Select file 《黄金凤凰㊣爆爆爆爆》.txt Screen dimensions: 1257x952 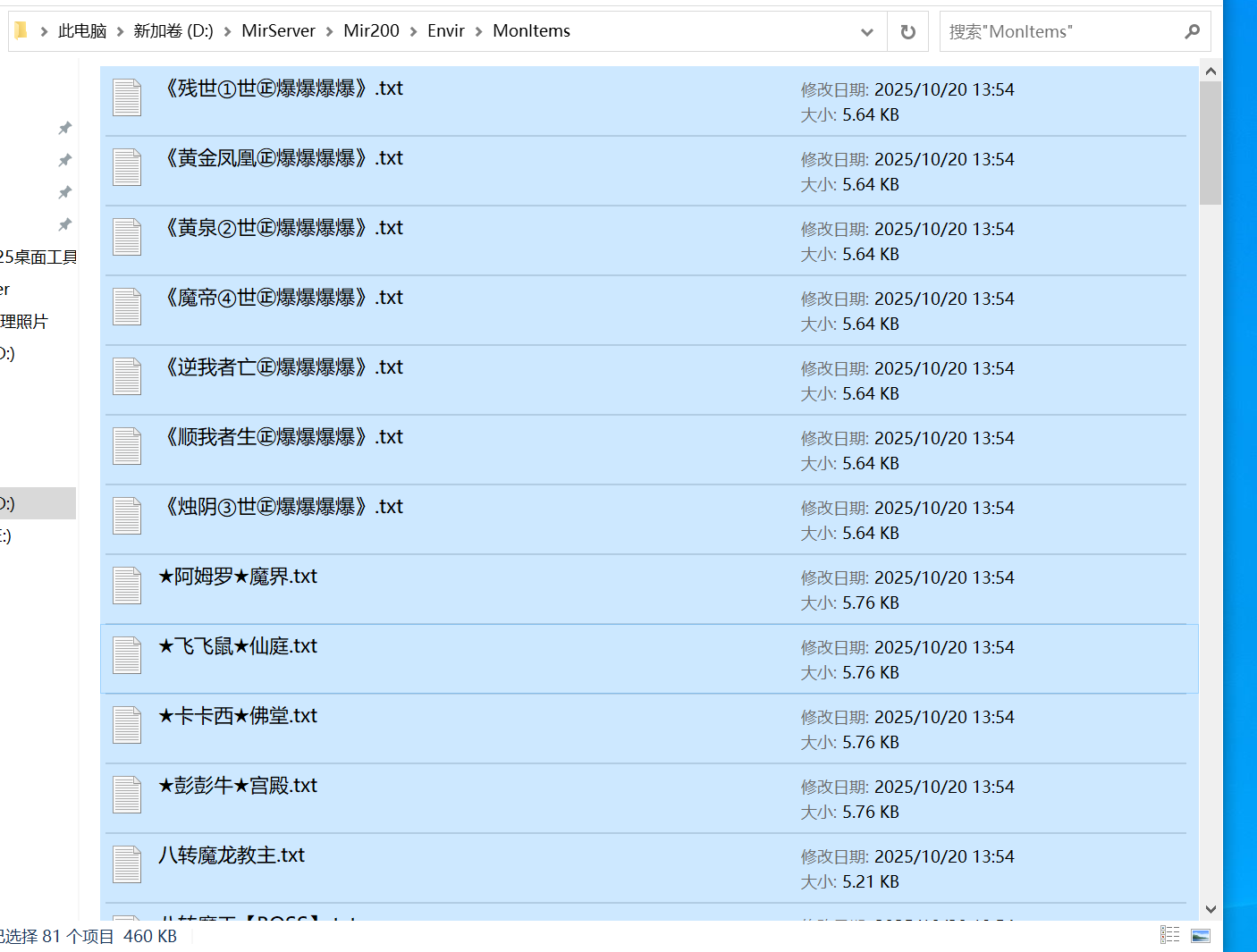(x=649, y=171)
